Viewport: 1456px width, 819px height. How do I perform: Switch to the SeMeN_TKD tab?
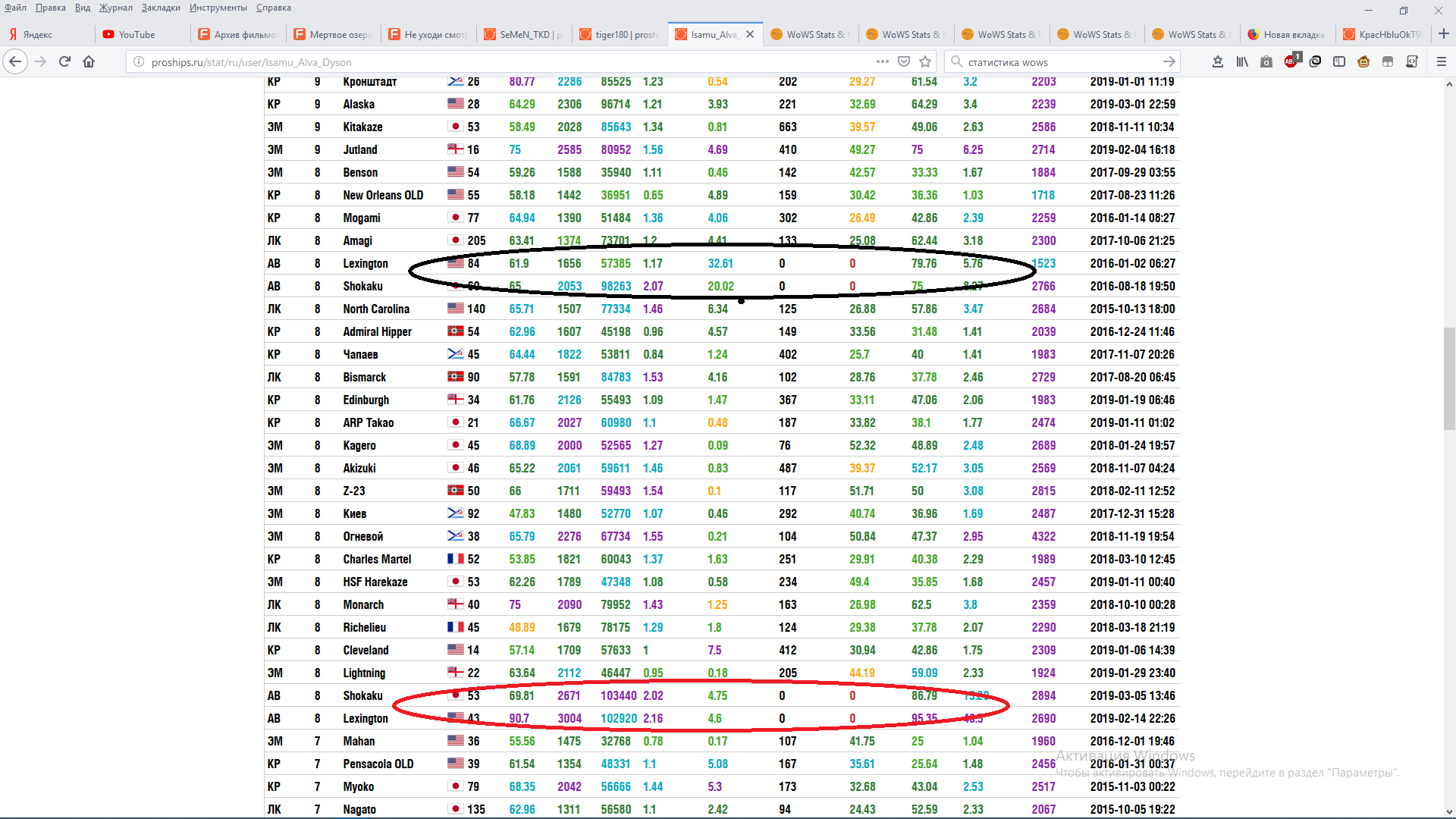[525, 34]
